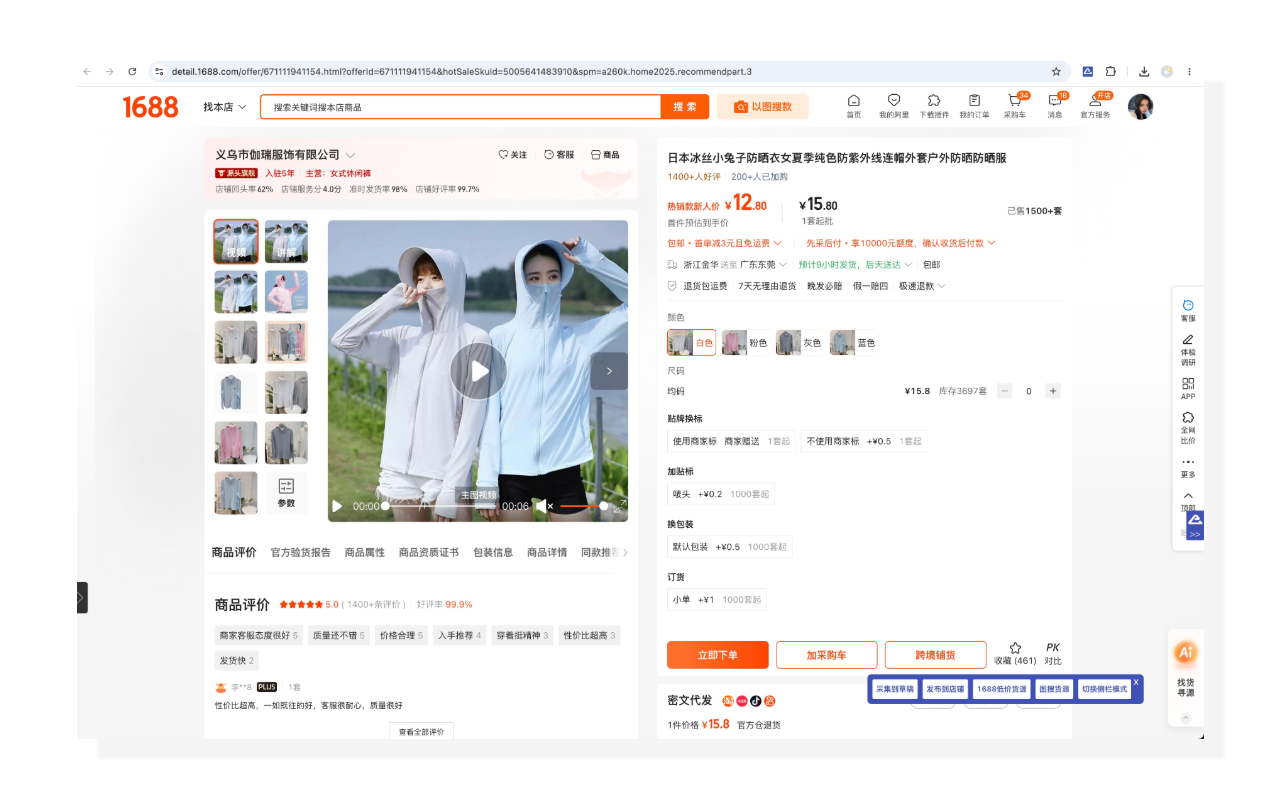Click the 以图搜款 image search button
The height and width of the screenshot is (800, 1280).
tap(763, 107)
